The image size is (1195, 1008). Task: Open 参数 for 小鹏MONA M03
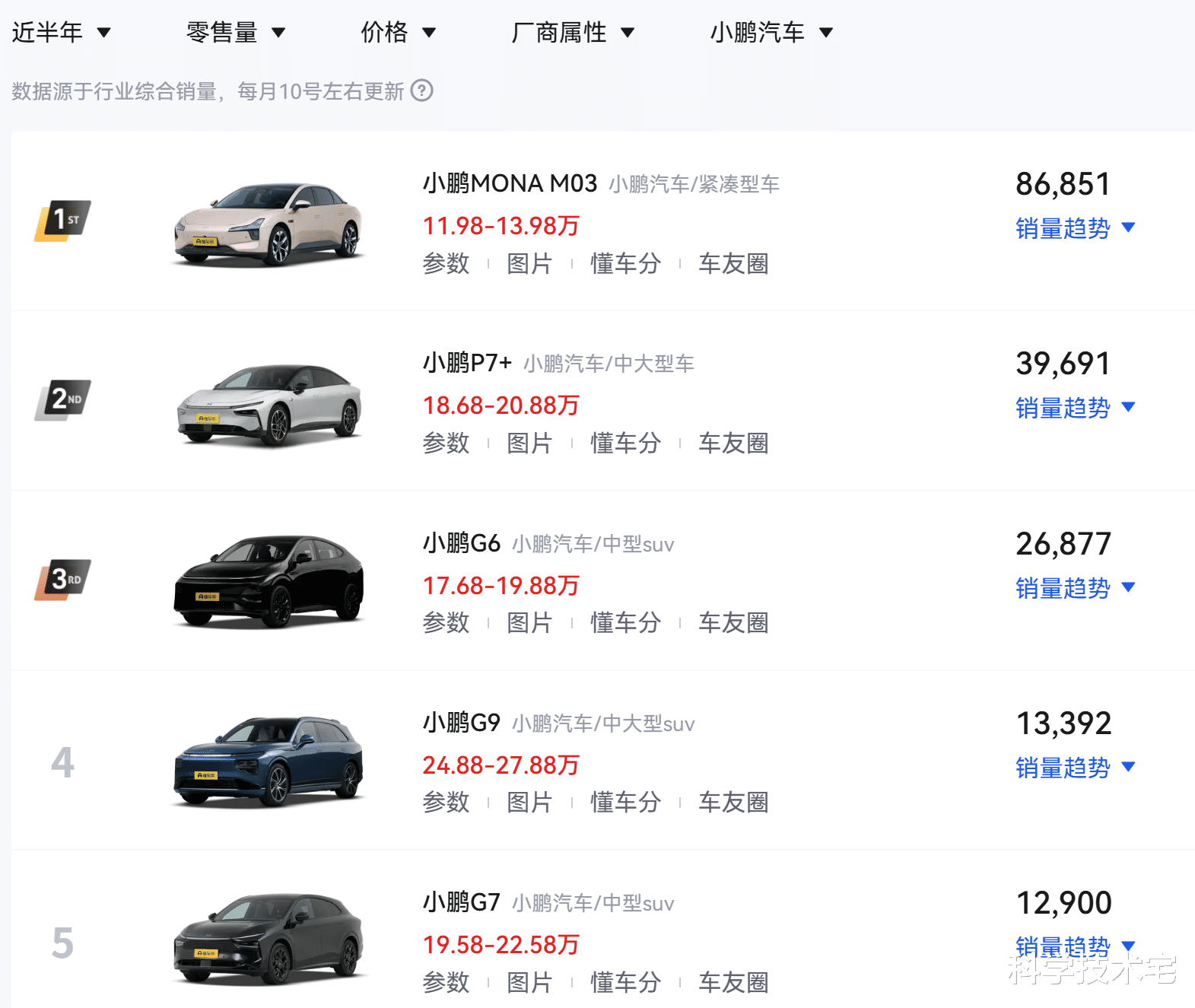[x=446, y=264]
